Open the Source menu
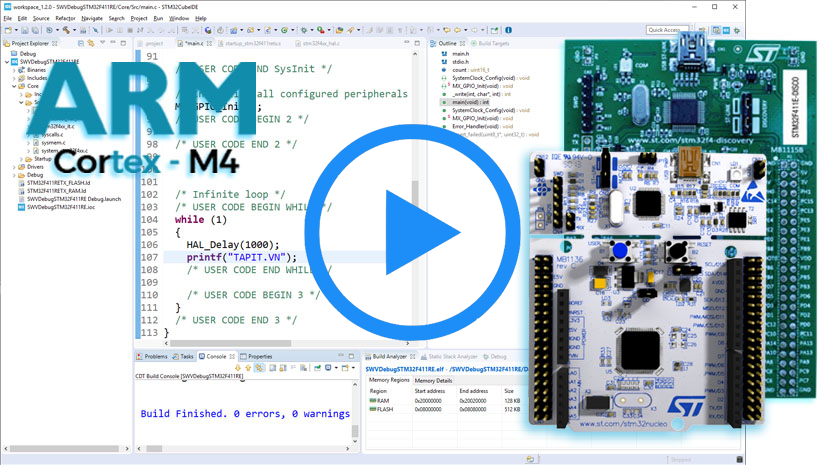Image resolution: width=825 pixels, height=465 pixels. point(41,18)
